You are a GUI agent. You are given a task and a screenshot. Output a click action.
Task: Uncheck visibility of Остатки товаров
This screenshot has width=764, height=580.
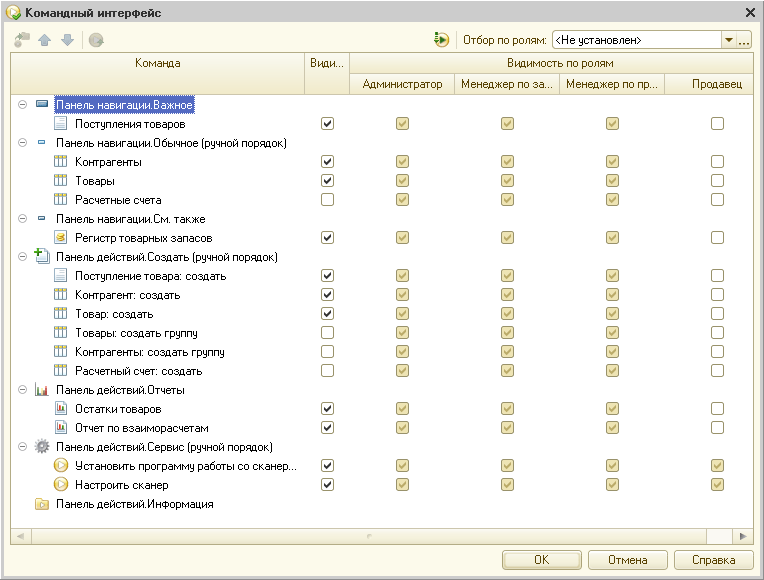327,408
